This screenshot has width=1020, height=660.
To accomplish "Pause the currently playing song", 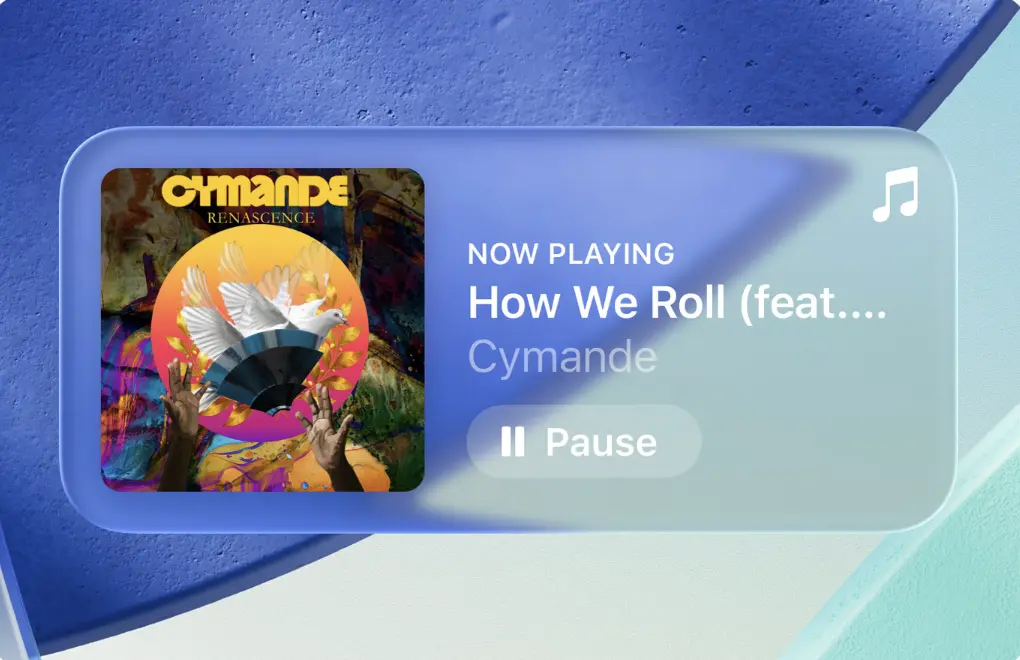I will pos(584,442).
